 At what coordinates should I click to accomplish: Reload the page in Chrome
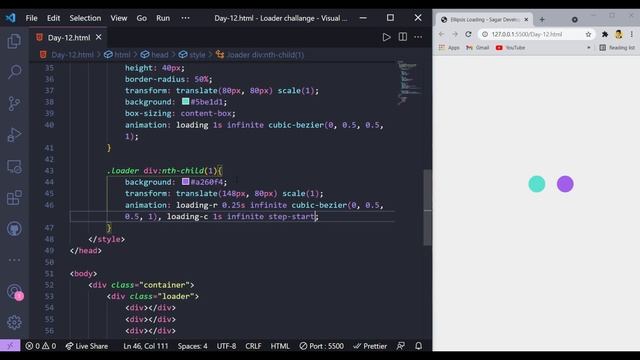click(x=468, y=34)
